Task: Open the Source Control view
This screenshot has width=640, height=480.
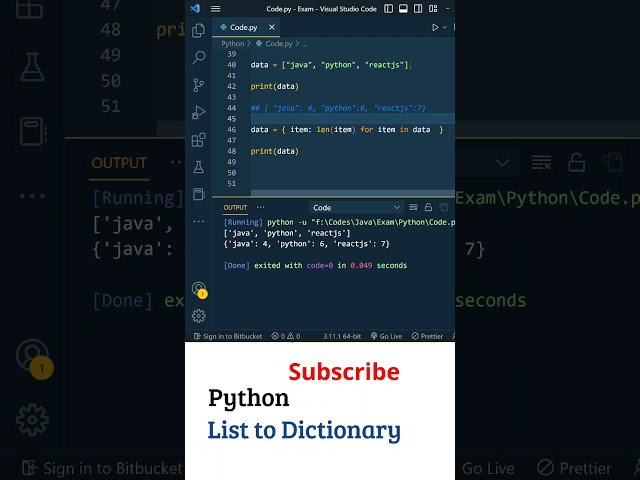Action: (198, 85)
